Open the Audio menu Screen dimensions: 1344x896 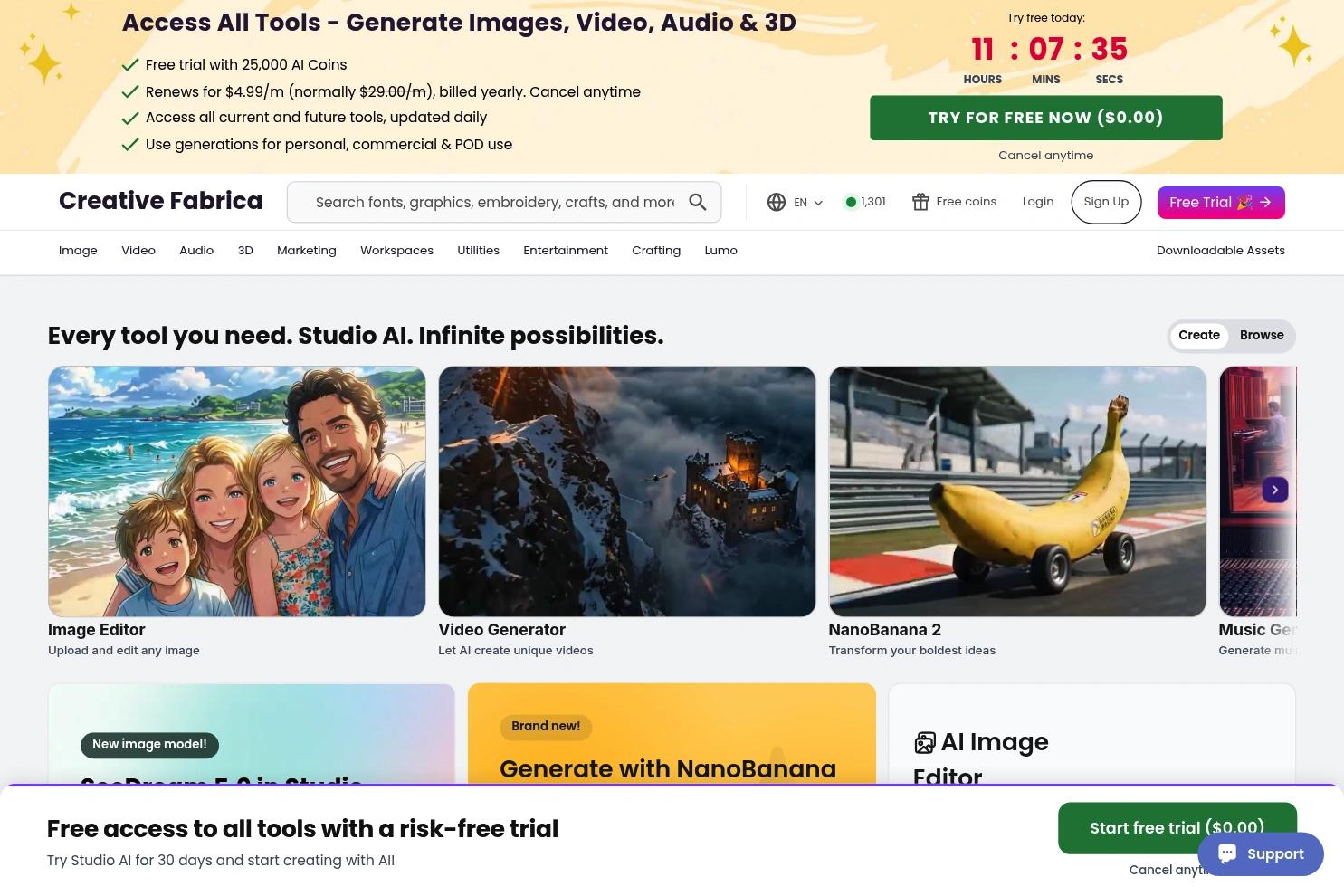(196, 251)
